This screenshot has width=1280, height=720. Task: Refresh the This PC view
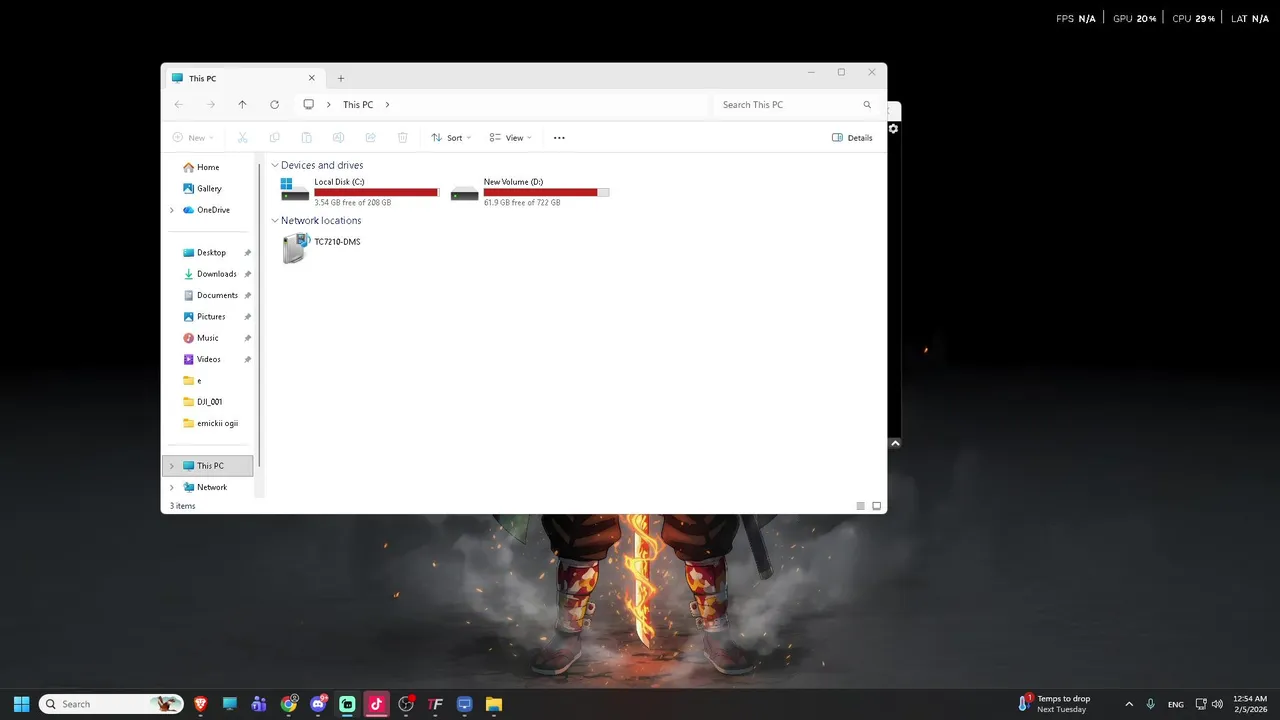click(x=274, y=104)
